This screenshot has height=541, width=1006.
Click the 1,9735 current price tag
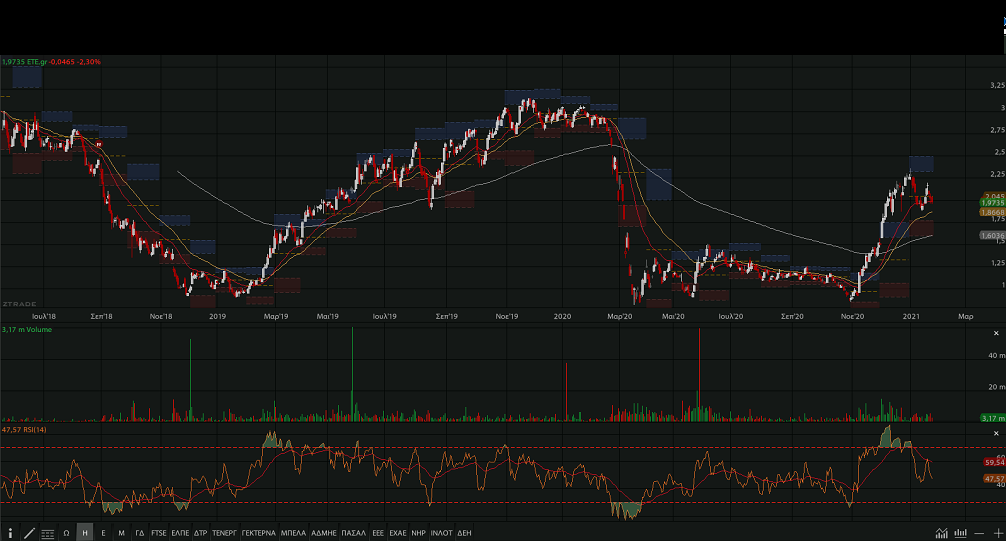click(x=992, y=203)
